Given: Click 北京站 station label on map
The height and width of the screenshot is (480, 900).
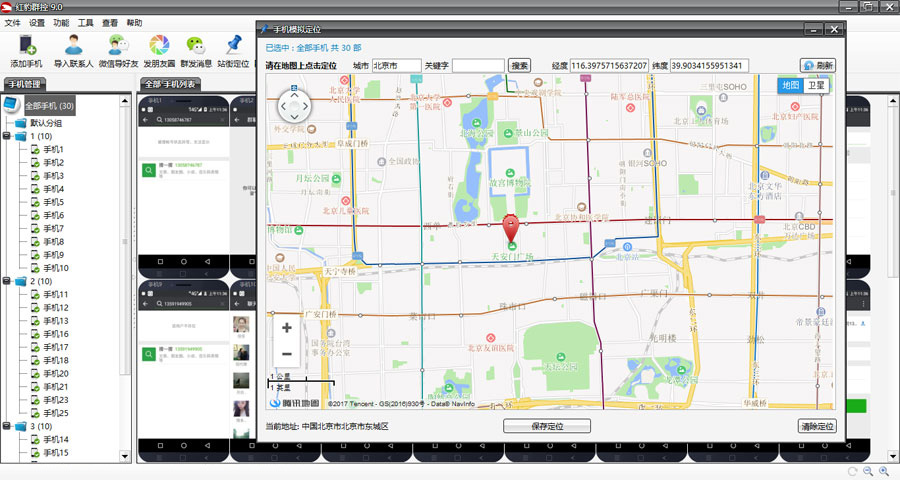Looking at the screenshot, I should click(x=627, y=257).
